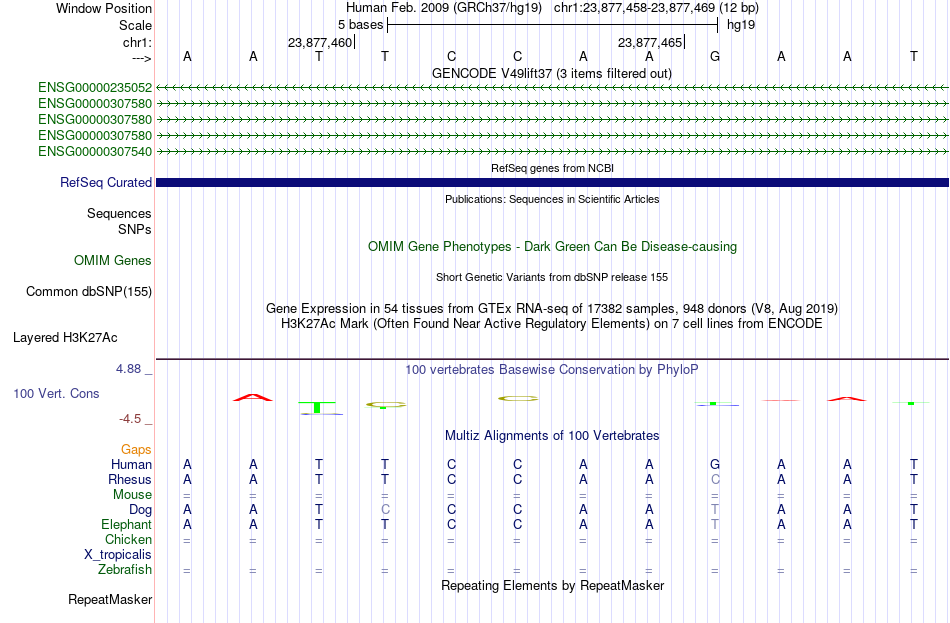This screenshot has height=623, width=950.
Task: Click the X_tropicalis species row label
Action: pyautogui.click(x=118, y=555)
